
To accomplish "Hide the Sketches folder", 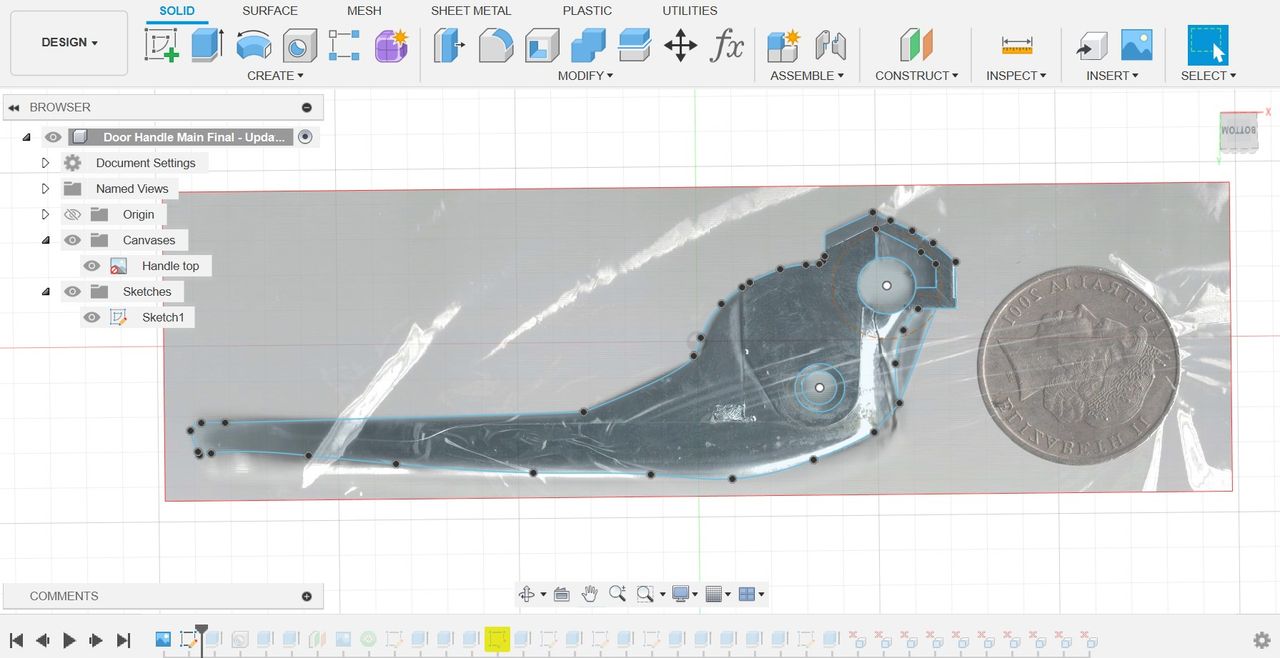I will pos(72,292).
